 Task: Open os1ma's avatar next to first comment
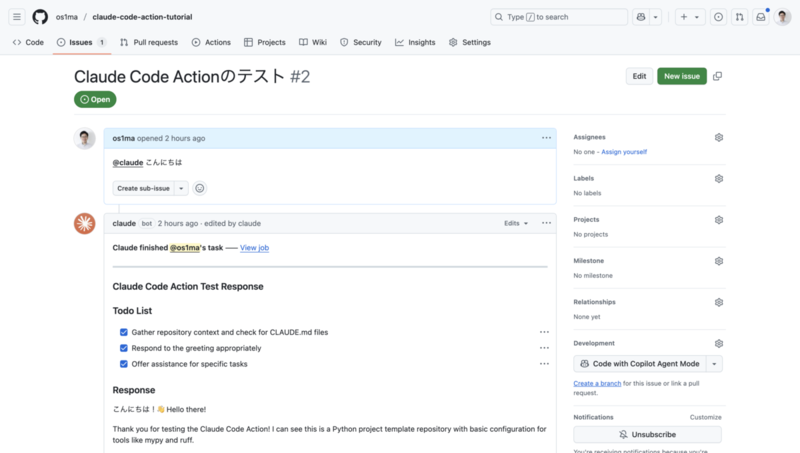[x=85, y=138]
